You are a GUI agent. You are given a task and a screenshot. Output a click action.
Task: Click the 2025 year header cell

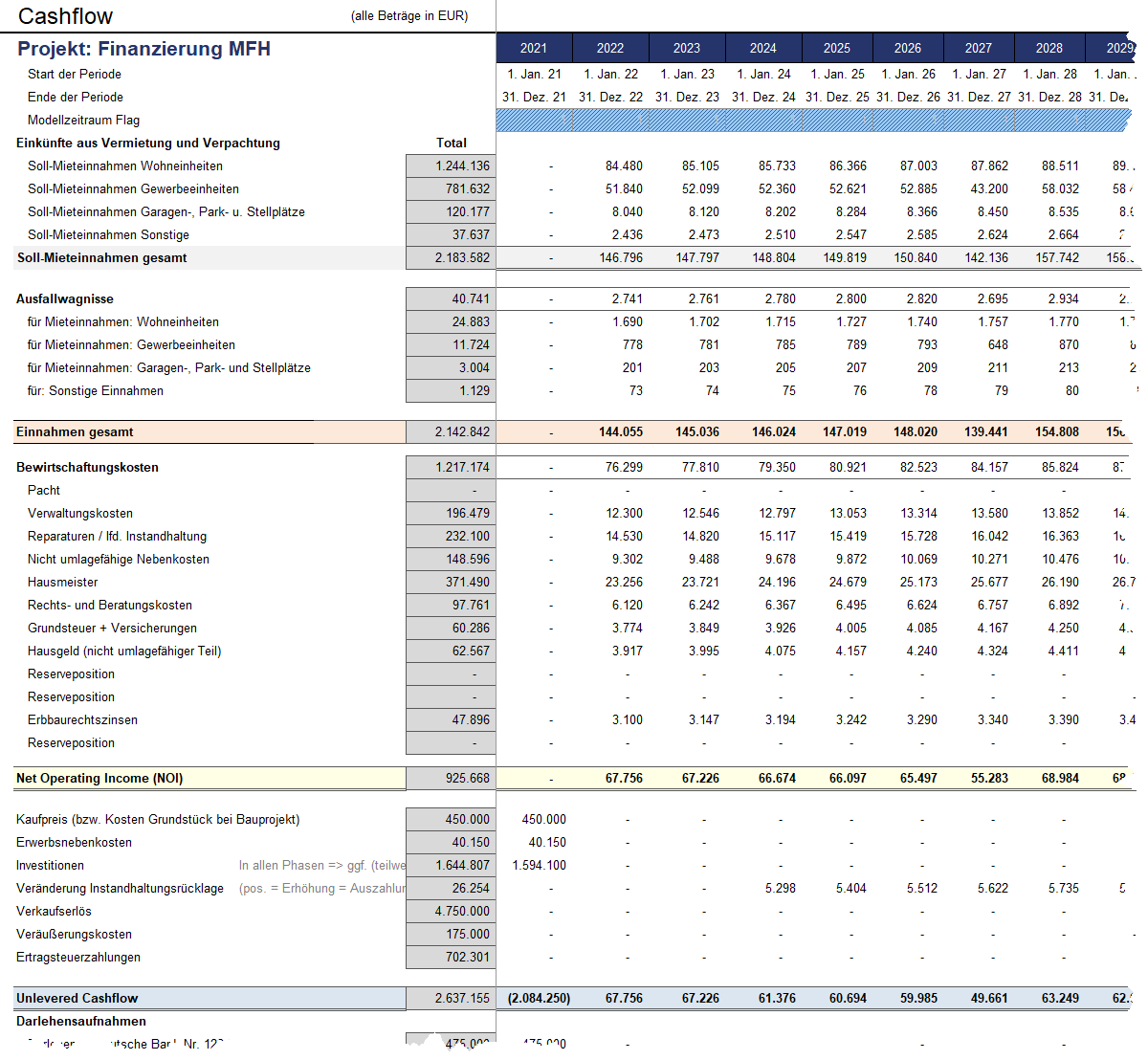837,48
